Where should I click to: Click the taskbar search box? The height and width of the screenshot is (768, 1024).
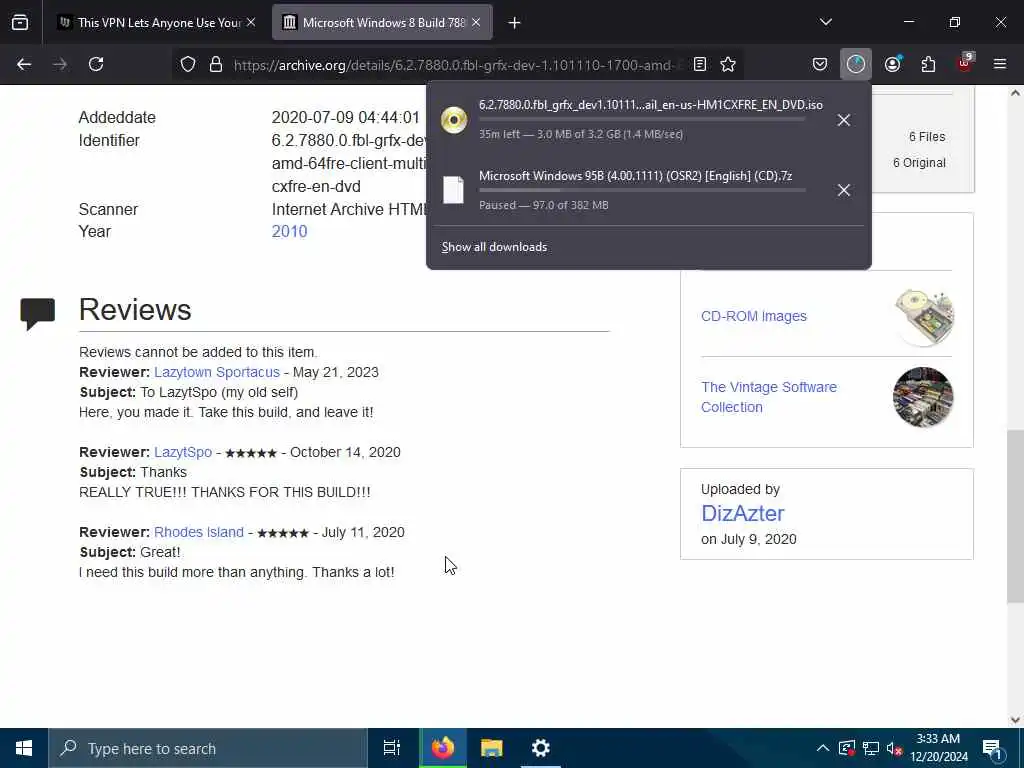[208, 748]
